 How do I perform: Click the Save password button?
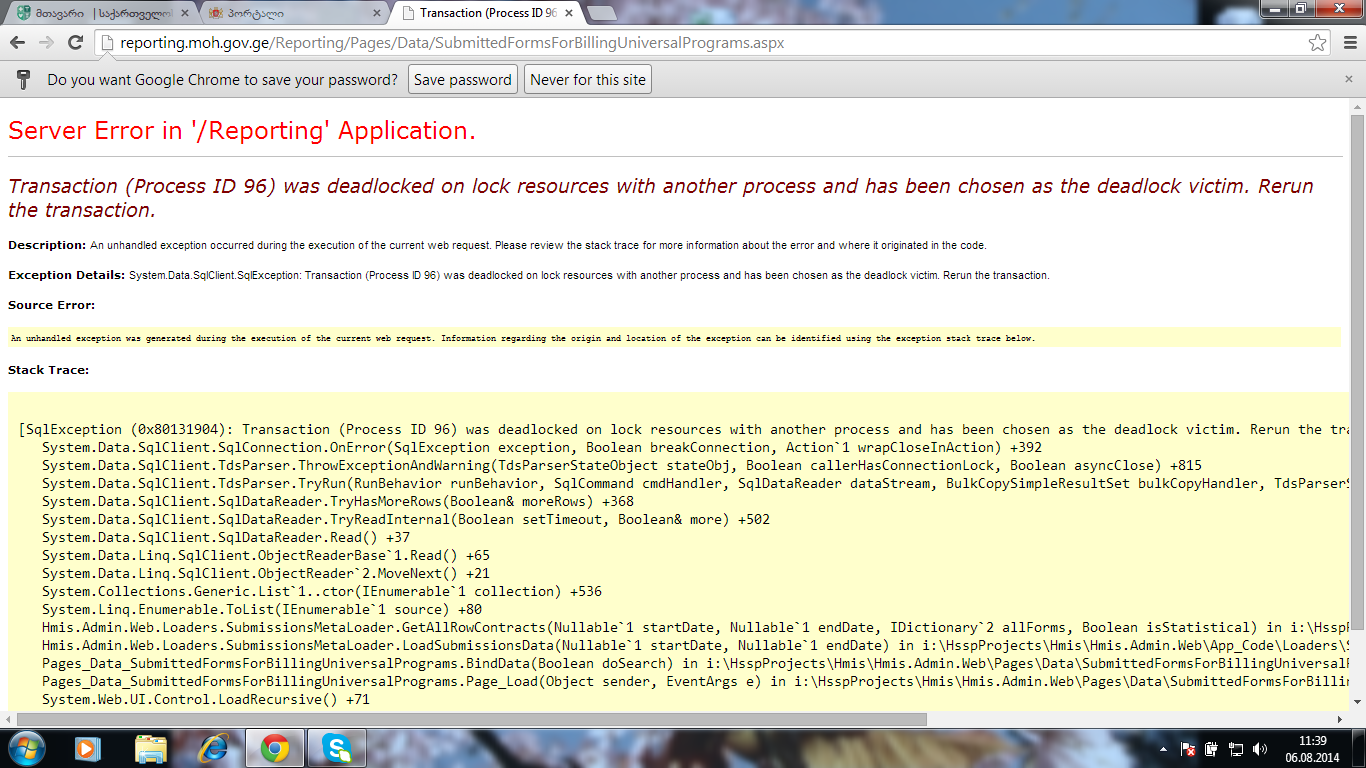[x=462, y=80]
